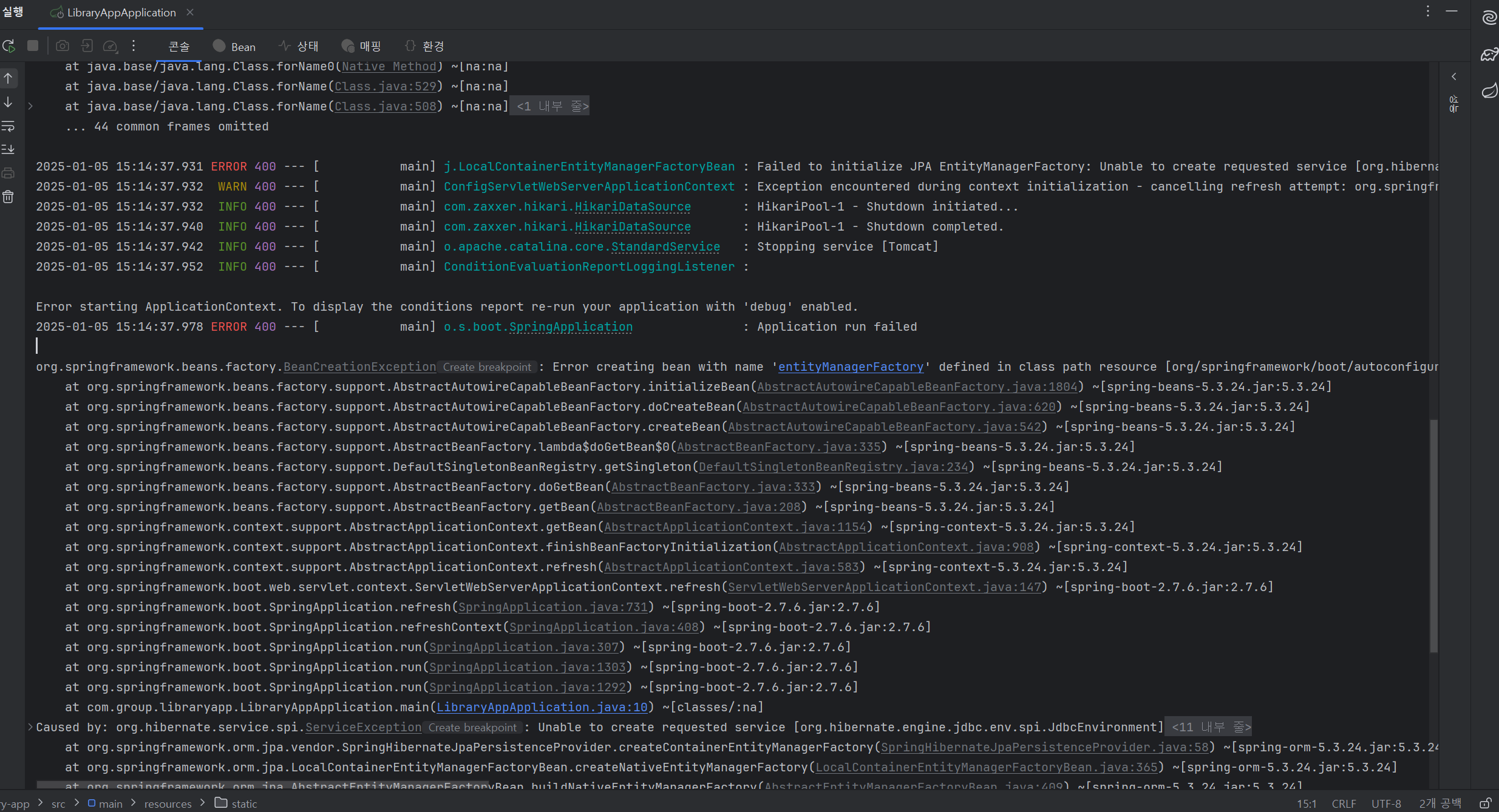Open SpringHibernateJpaPersistenceProvider.java:58 link
Viewport: 1499px width, 812px height.
coord(1045,748)
